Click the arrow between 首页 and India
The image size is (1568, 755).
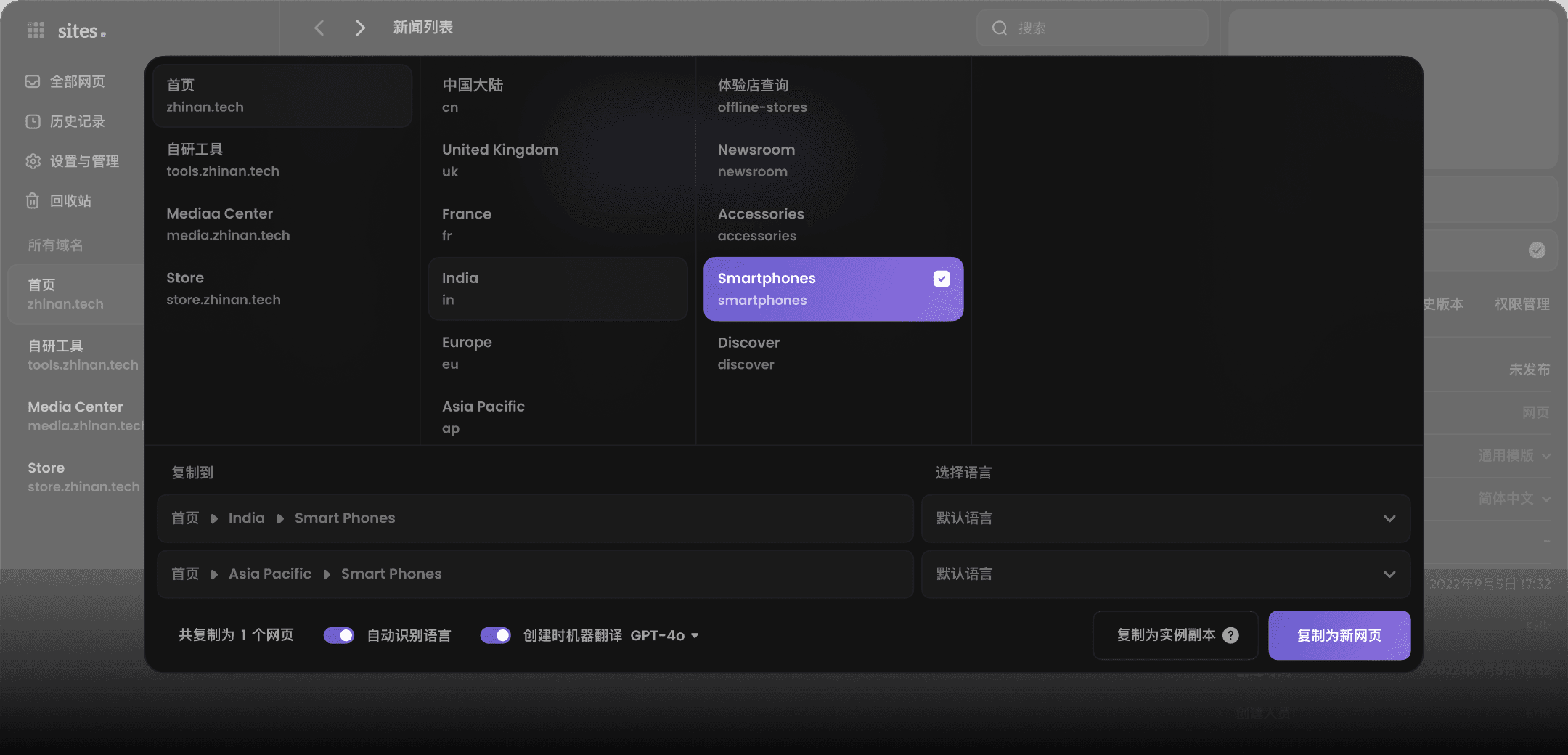pyautogui.click(x=214, y=518)
